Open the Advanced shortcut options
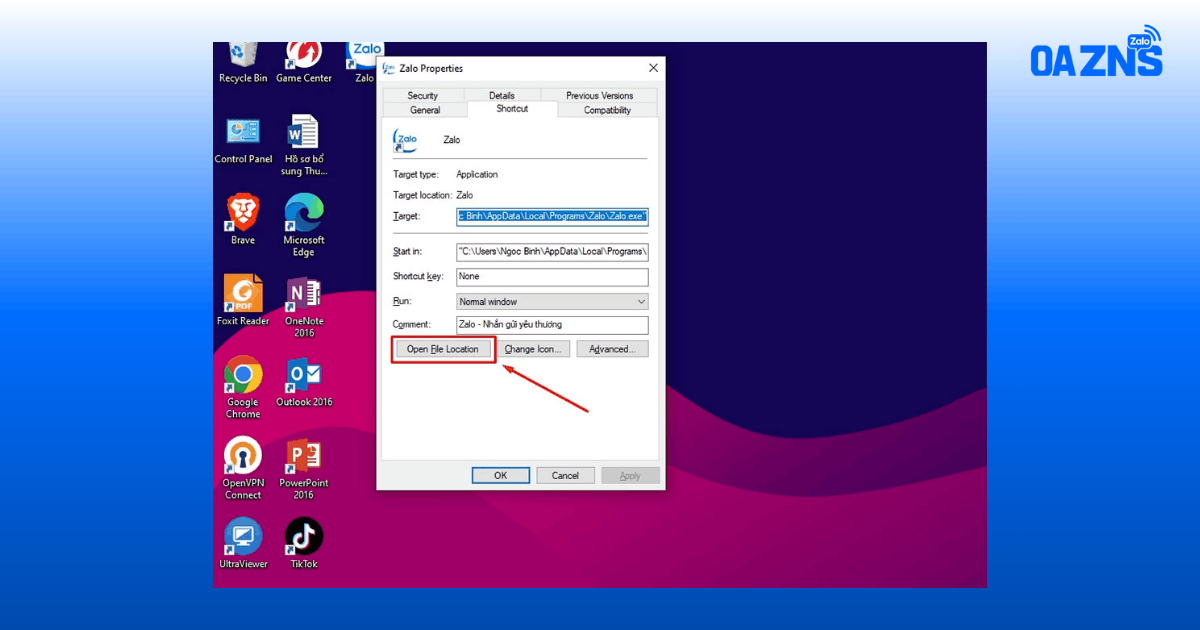This screenshot has width=1200, height=630. (612, 349)
